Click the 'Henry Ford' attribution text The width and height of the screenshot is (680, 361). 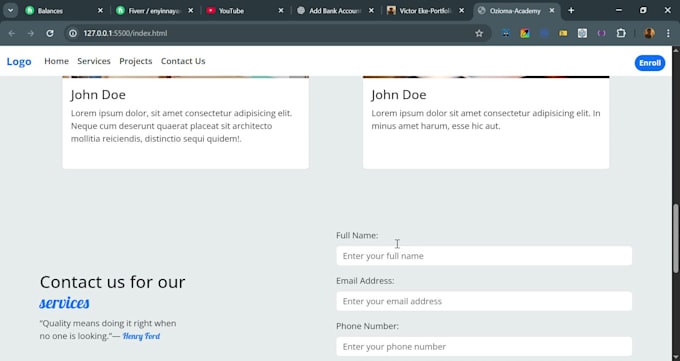tap(141, 336)
